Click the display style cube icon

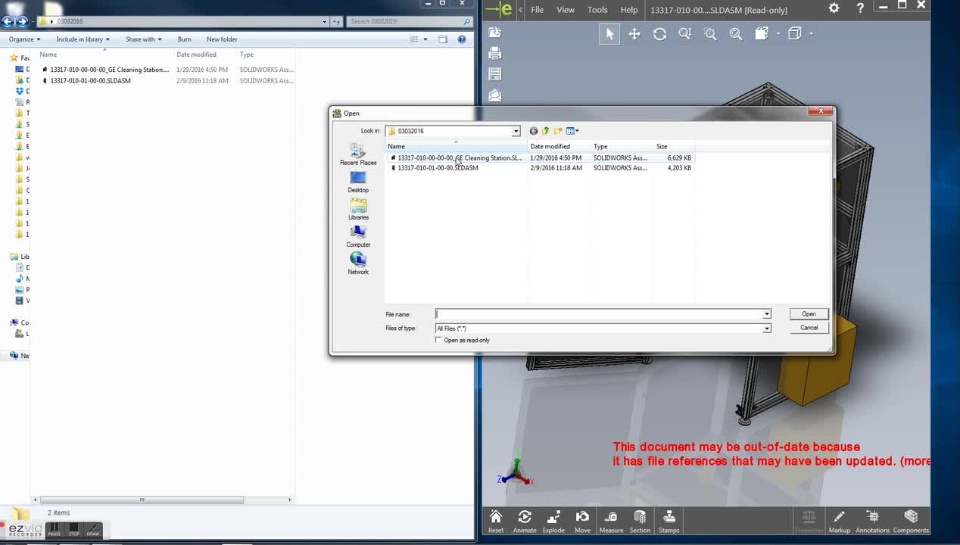tap(794, 33)
